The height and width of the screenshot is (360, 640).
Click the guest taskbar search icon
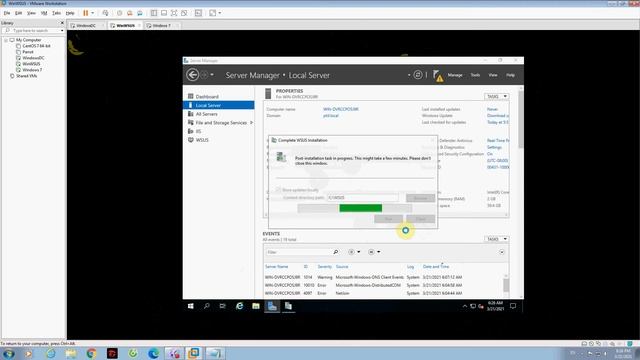[x=207, y=306]
